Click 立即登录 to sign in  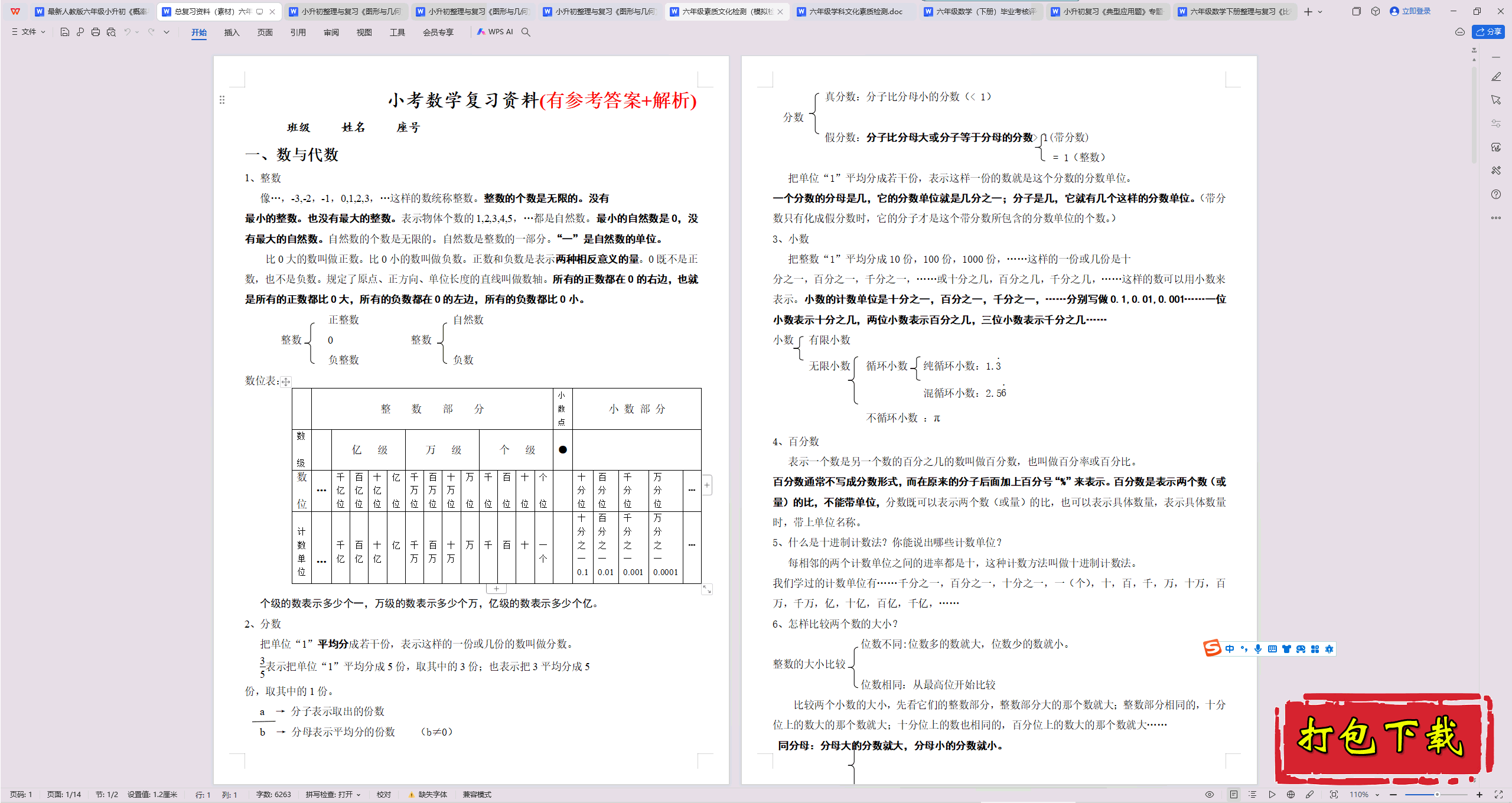coord(1410,11)
